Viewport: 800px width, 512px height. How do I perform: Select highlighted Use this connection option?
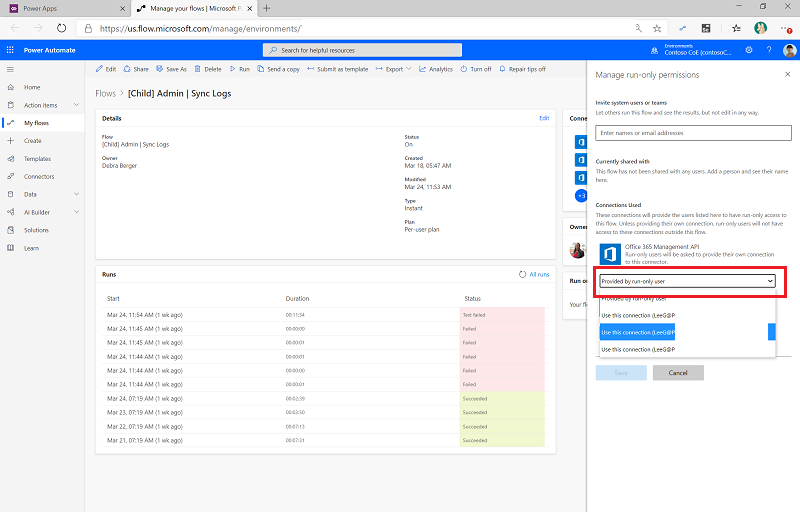click(637, 332)
